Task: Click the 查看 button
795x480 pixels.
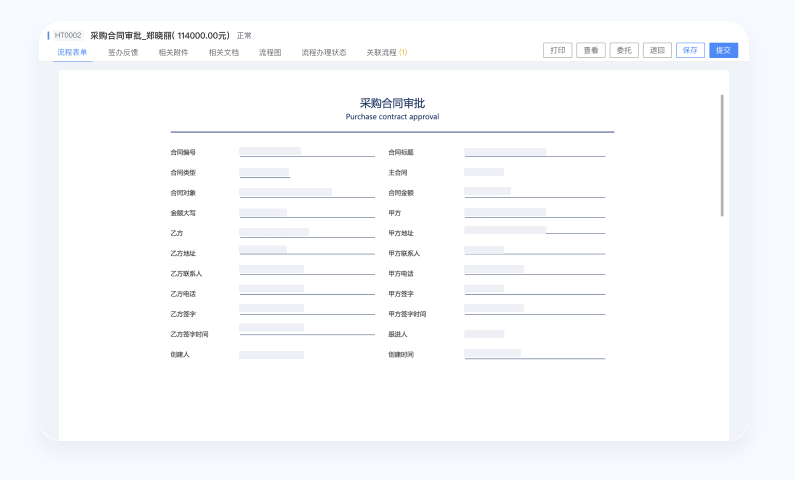Action: 591,50
